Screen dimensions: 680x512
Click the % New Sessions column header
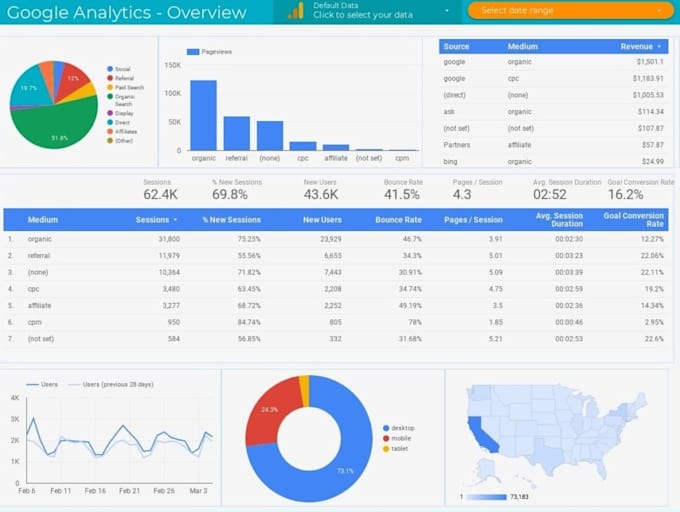pos(232,220)
